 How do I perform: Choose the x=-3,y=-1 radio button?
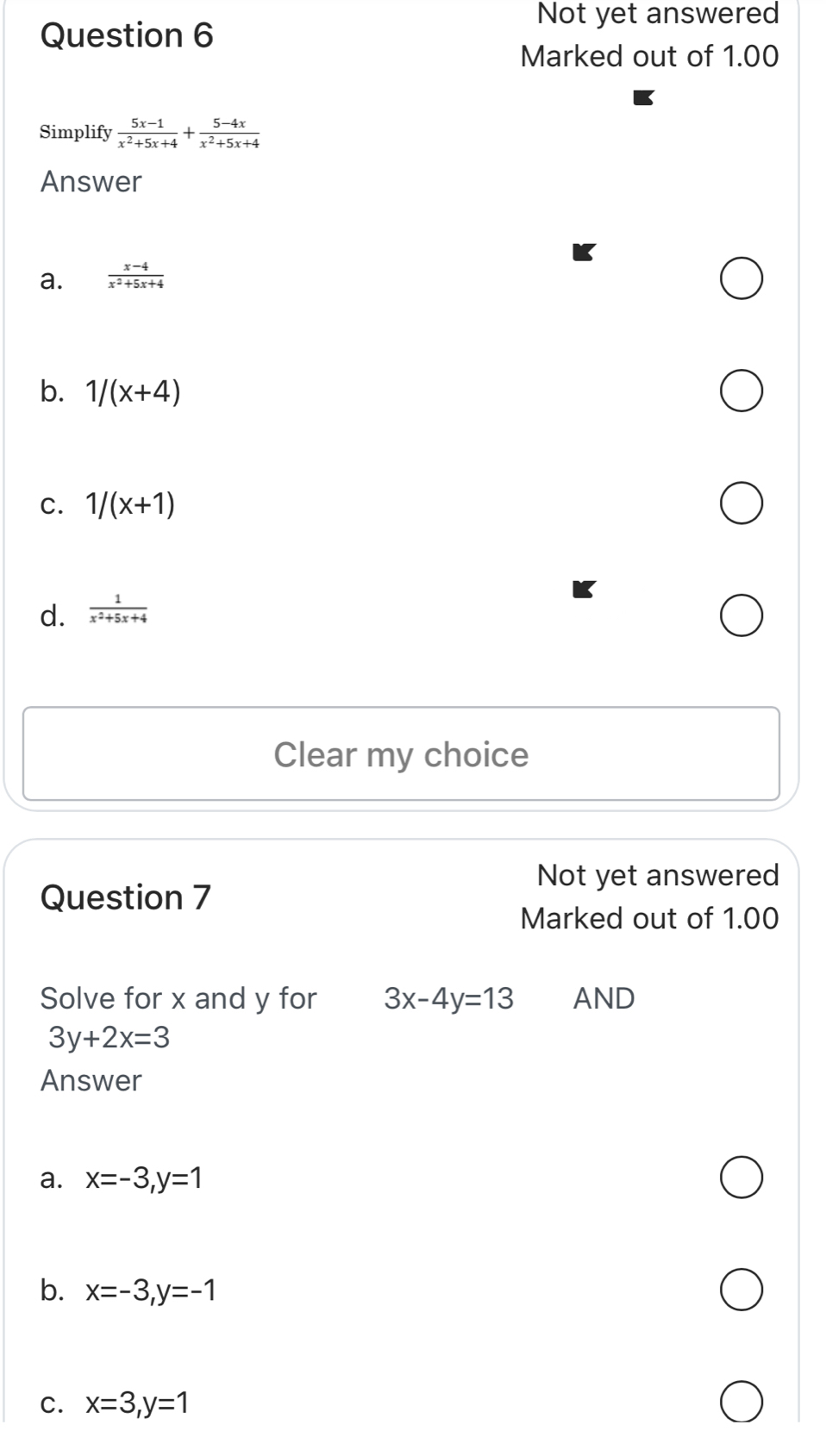(x=741, y=1290)
